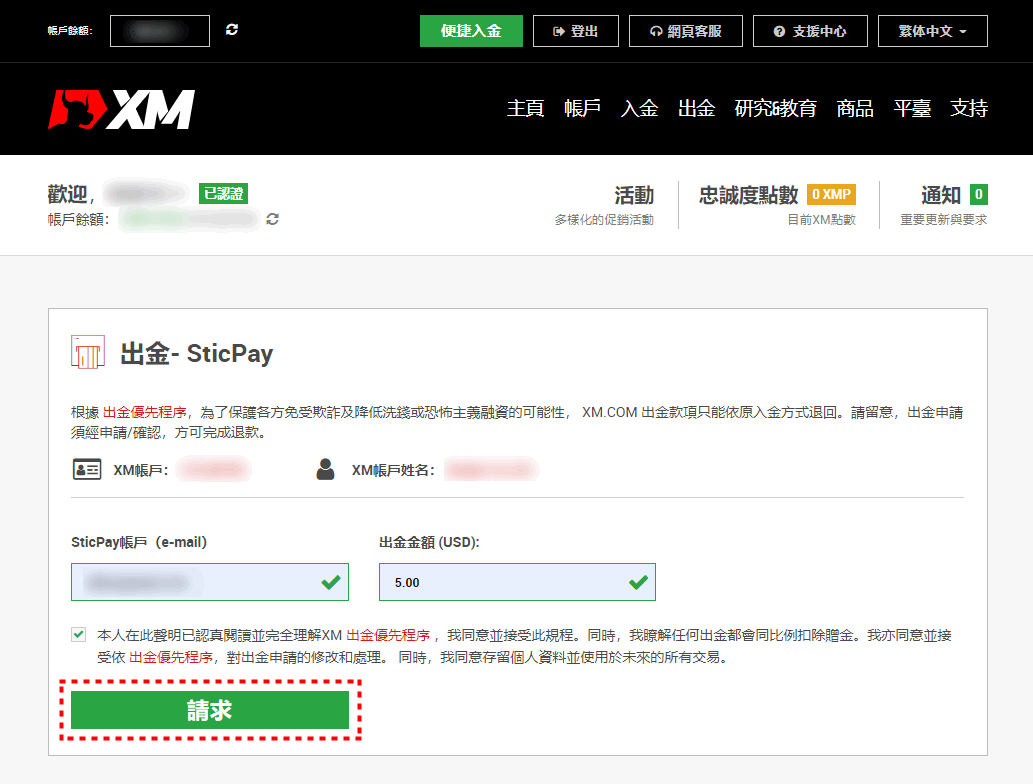Viewport: 1033px width, 784px height.
Task: Click the 便捷入金 green button
Action: 471,31
